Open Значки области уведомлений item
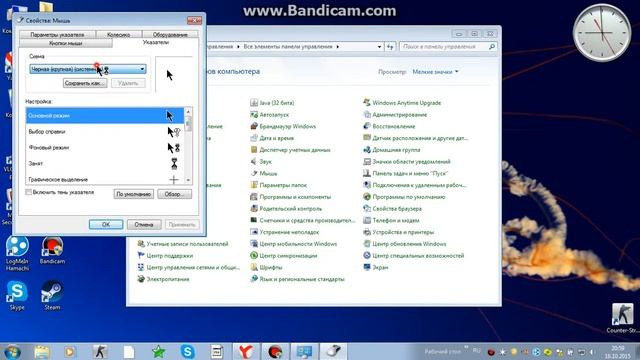Image resolution: width=640 pixels, height=360 pixels. 407,162
